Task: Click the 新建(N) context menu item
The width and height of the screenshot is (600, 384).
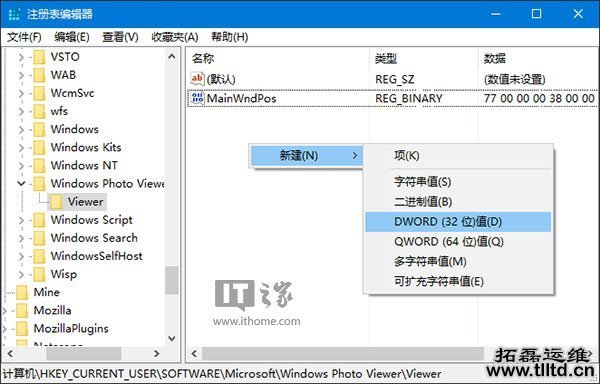Action: tap(307, 156)
